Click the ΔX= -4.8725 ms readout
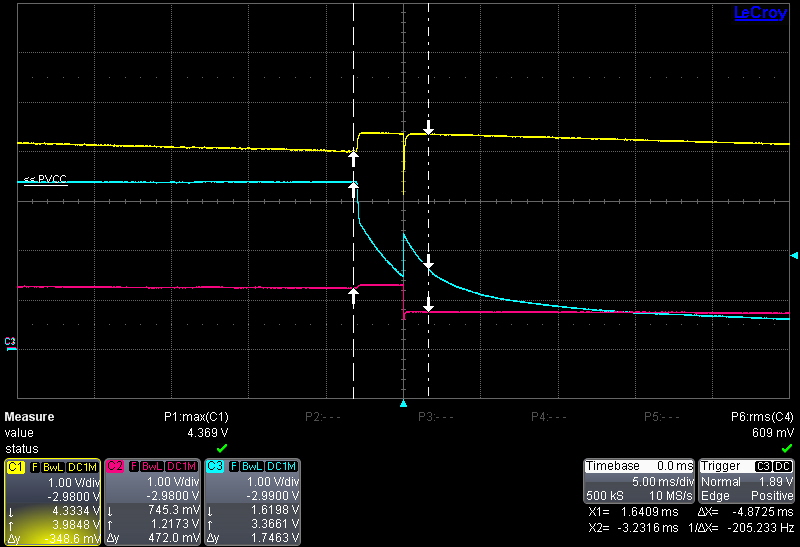The width and height of the screenshot is (800, 547). click(x=745, y=512)
